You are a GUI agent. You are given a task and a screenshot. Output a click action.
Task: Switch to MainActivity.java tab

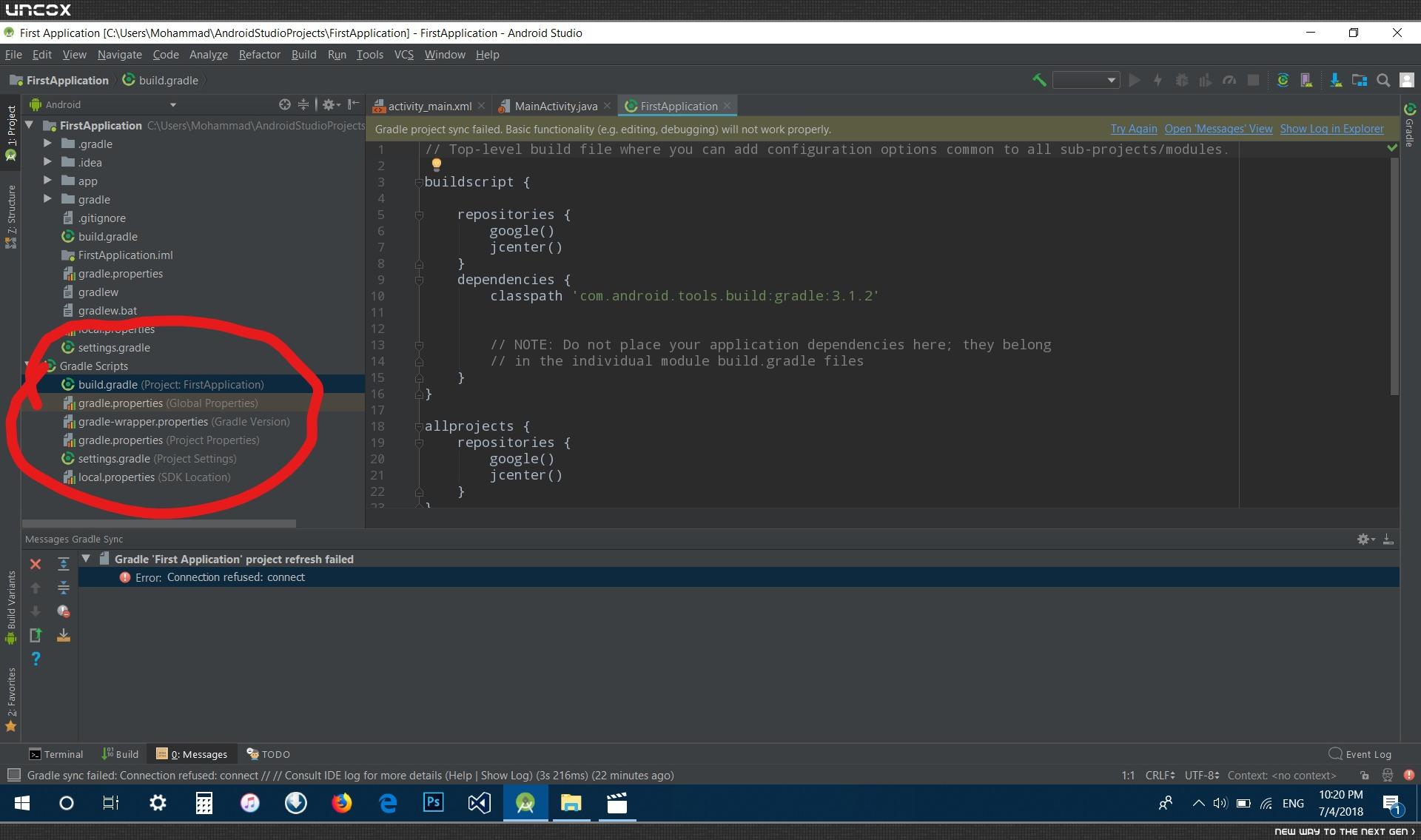click(555, 106)
